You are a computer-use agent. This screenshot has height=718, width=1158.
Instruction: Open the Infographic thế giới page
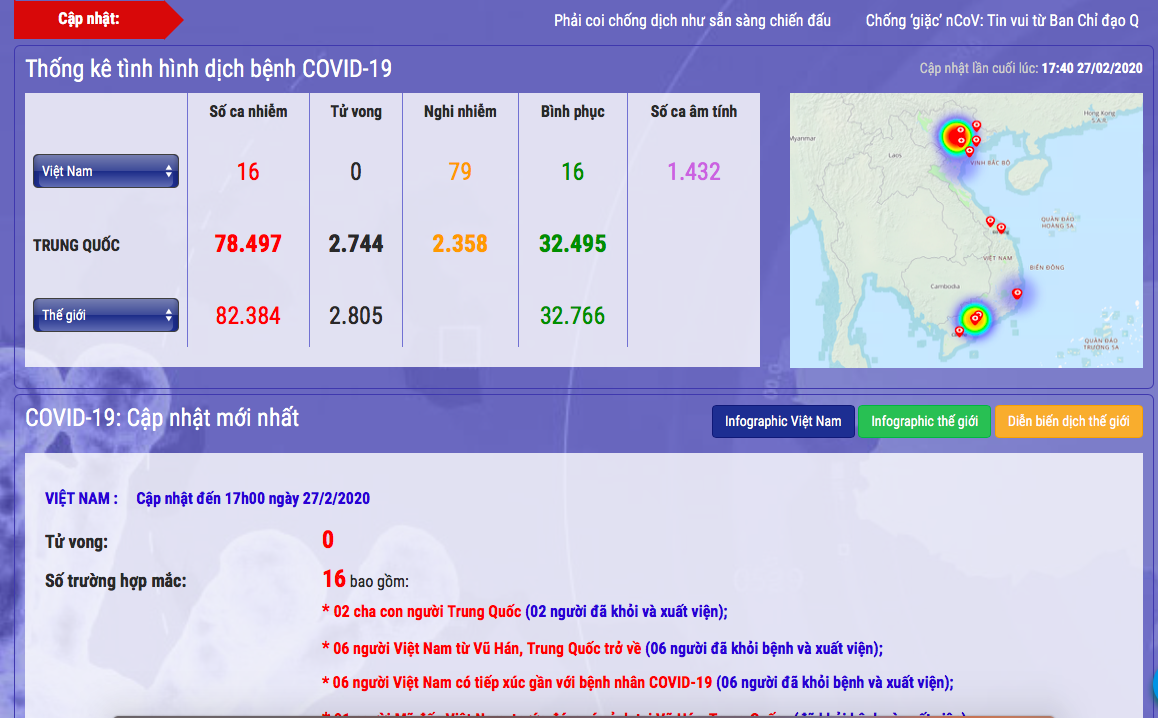coord(924,421)
